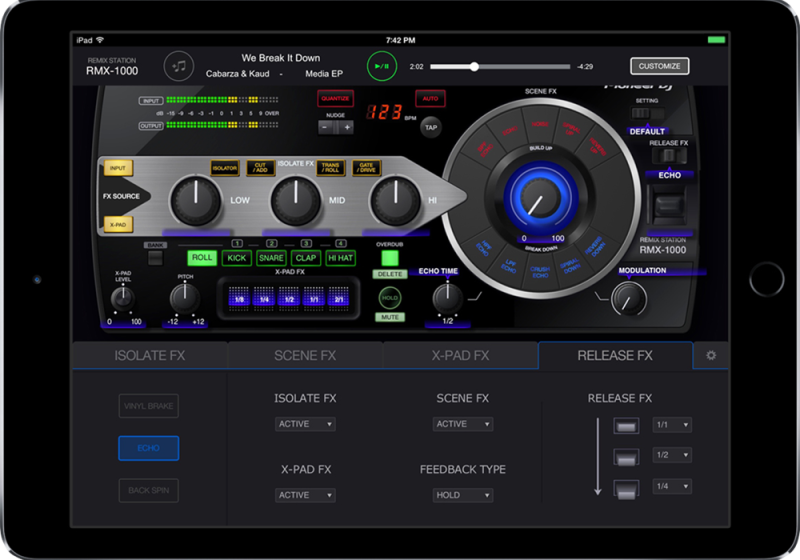Switch to the X-PAD FX tab
This screenshot has height=560, width=800.
(460, 355)
